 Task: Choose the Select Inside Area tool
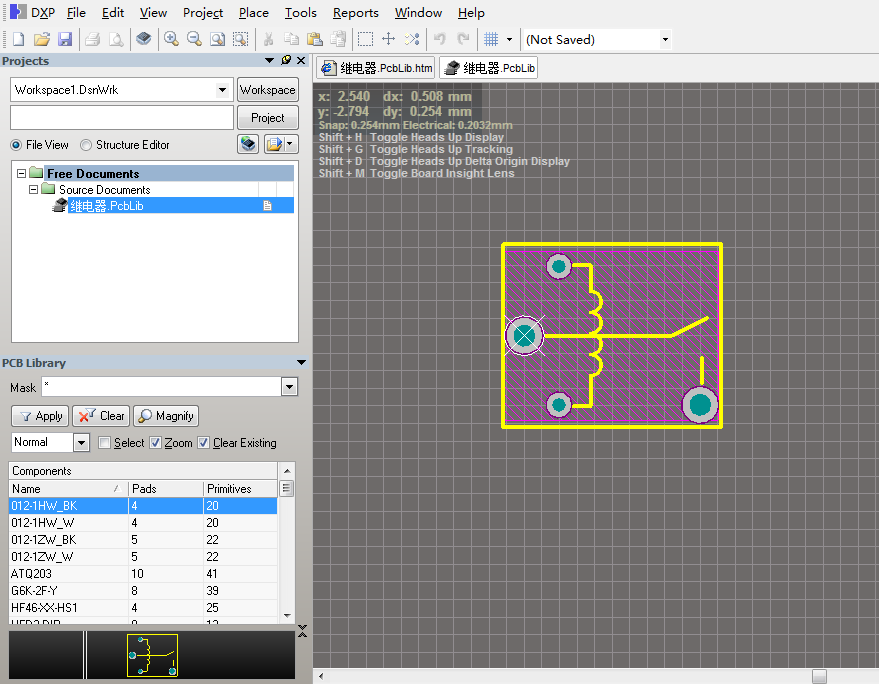click(366, 39)
